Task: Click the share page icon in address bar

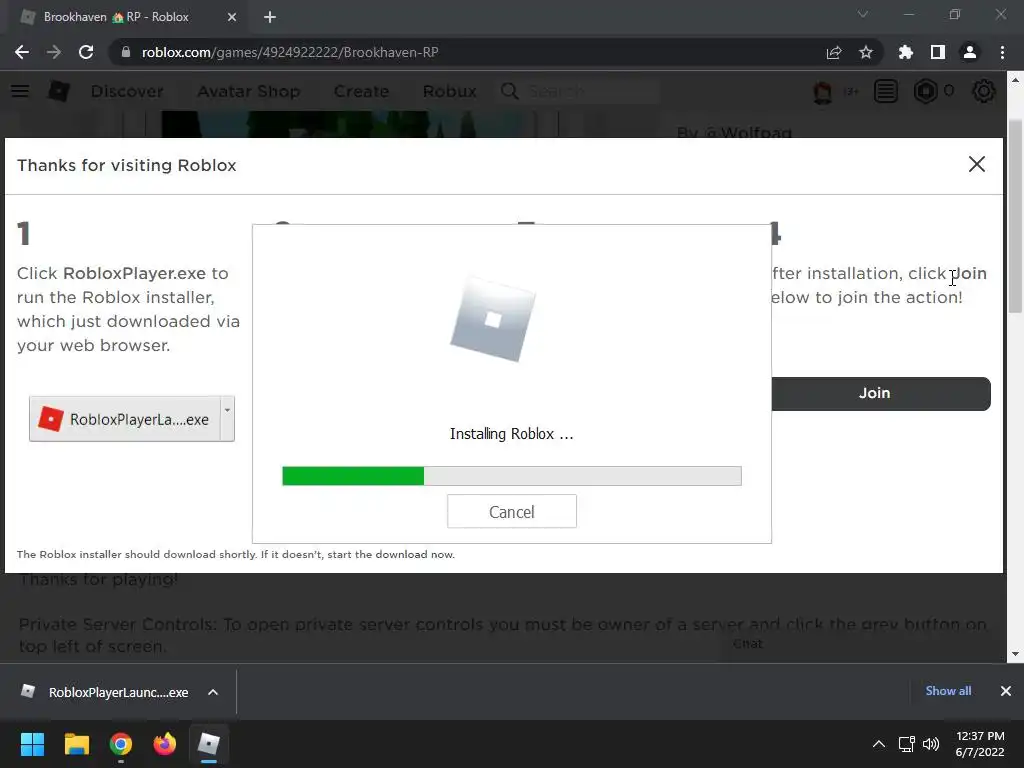Action: tap(834, 52)
